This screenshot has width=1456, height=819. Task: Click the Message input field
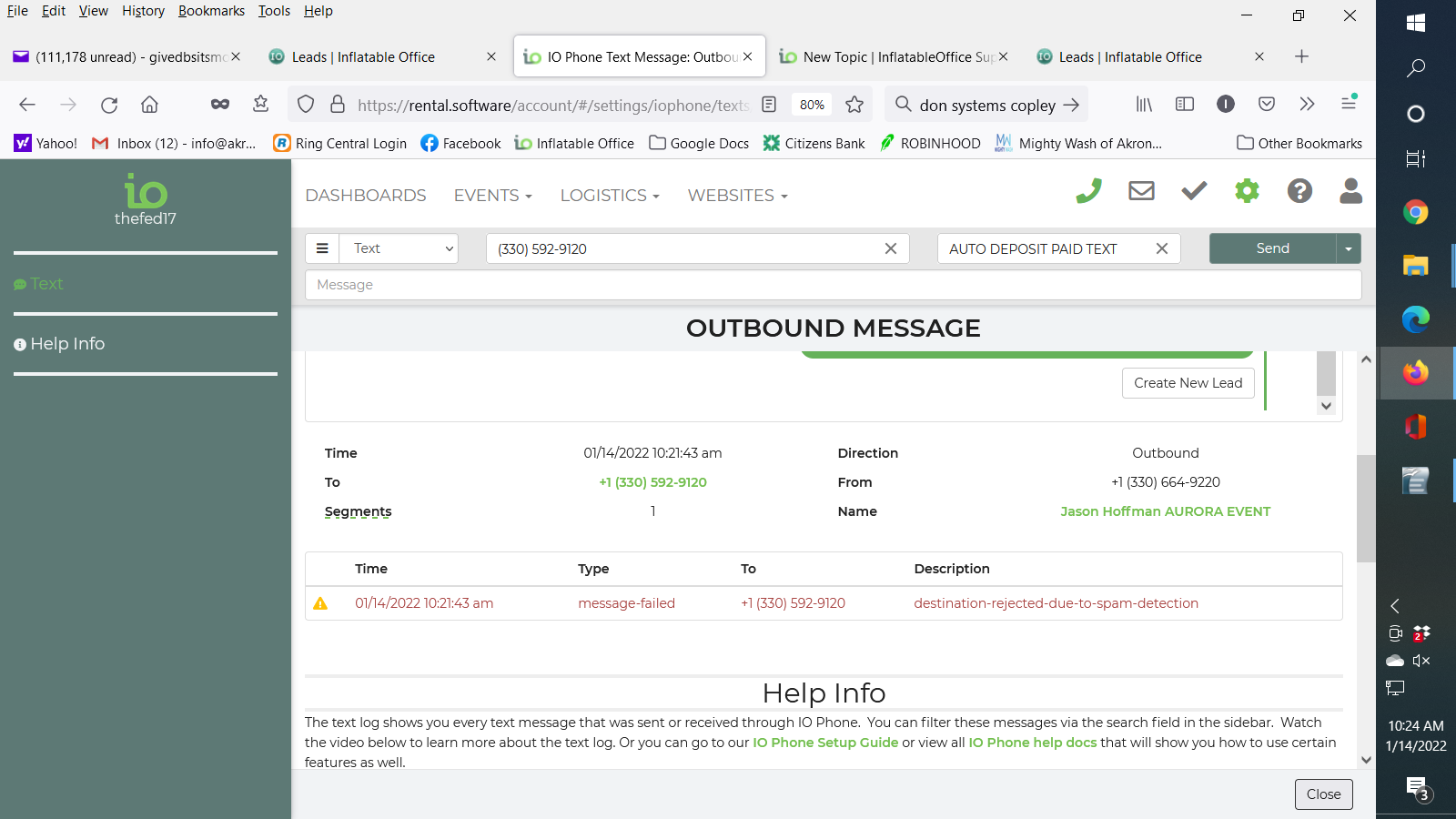833,285
